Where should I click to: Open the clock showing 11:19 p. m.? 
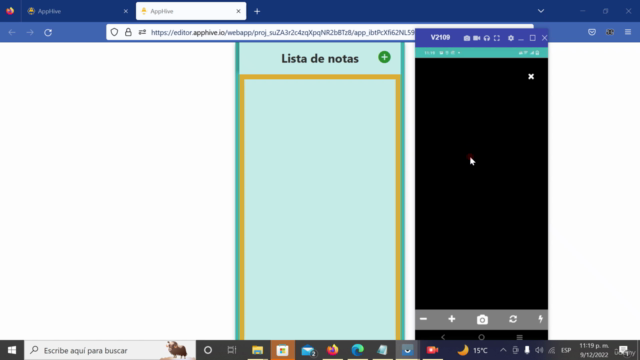click(x=593, y=350)
